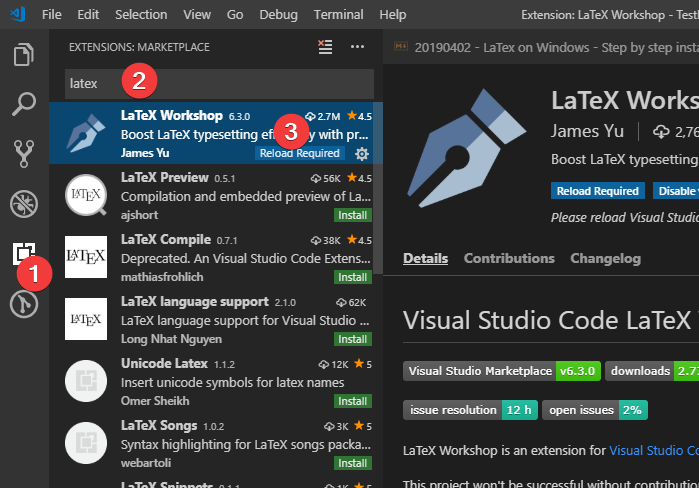Open the View menu
The image size is (699, 488).
point(197,14)
